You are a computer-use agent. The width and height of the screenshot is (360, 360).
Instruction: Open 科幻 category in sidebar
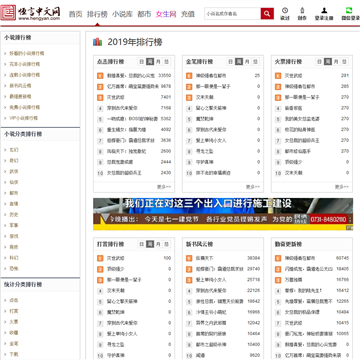tap(14, 258)
